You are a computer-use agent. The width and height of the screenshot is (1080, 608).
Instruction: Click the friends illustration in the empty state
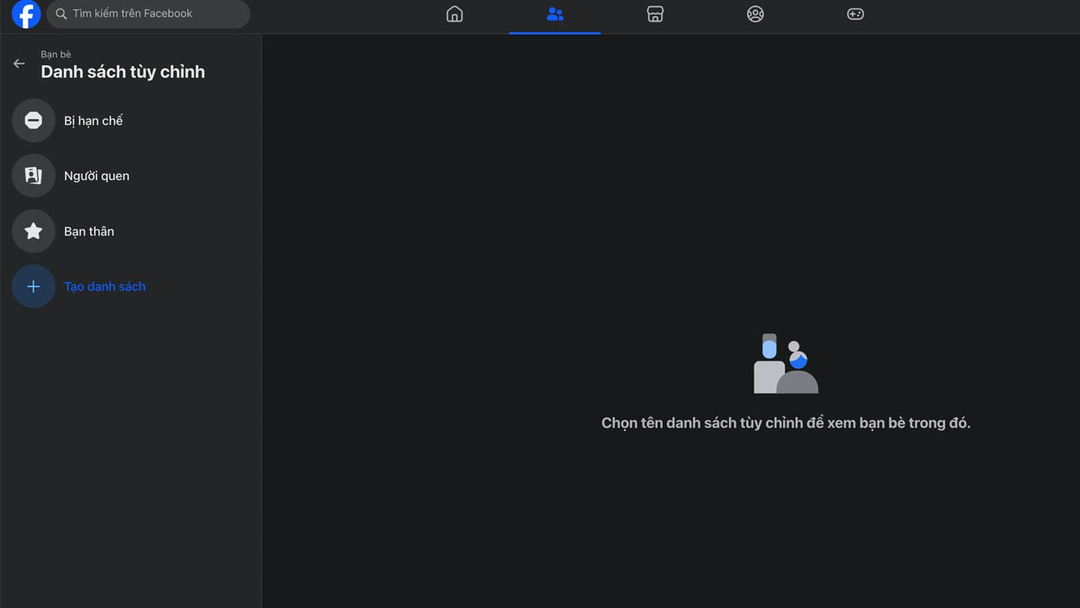click(785, 364)
